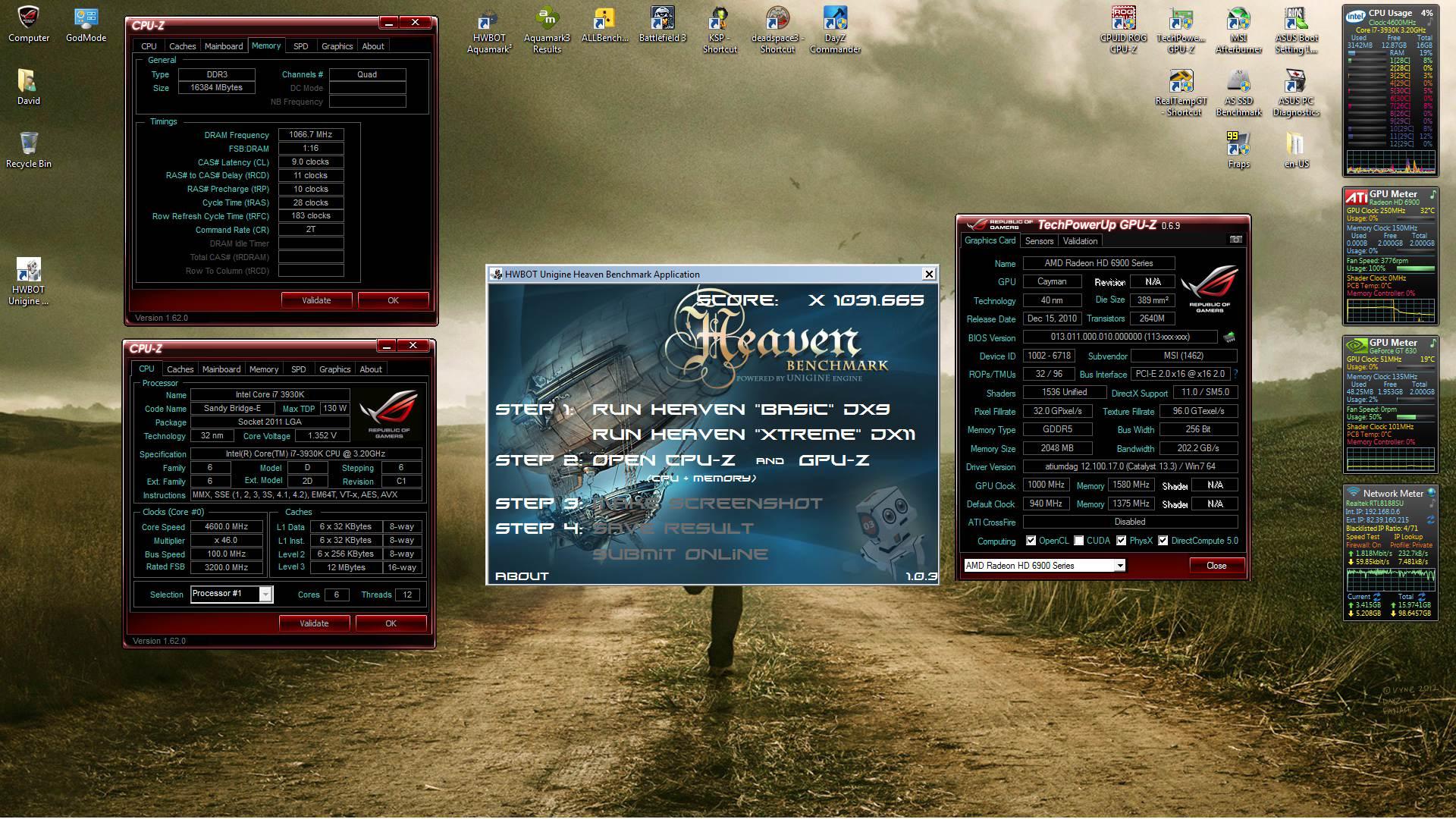The image size is (1456, 819).
Task: Switch to Caches tab in upper CPU-Z
Action: click(x=182, y=46)
